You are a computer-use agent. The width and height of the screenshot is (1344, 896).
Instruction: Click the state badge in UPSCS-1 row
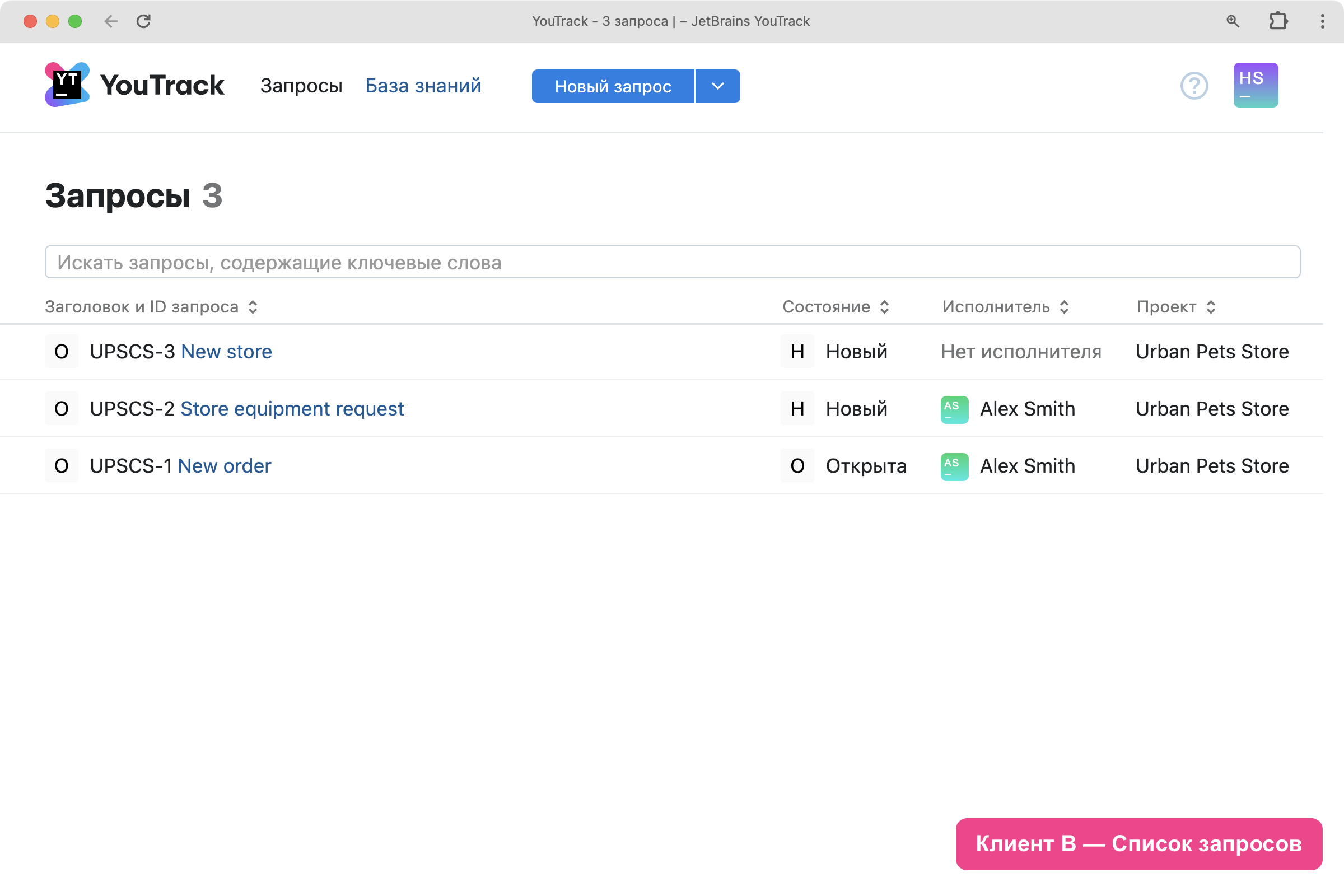click(x=797, y=466)
